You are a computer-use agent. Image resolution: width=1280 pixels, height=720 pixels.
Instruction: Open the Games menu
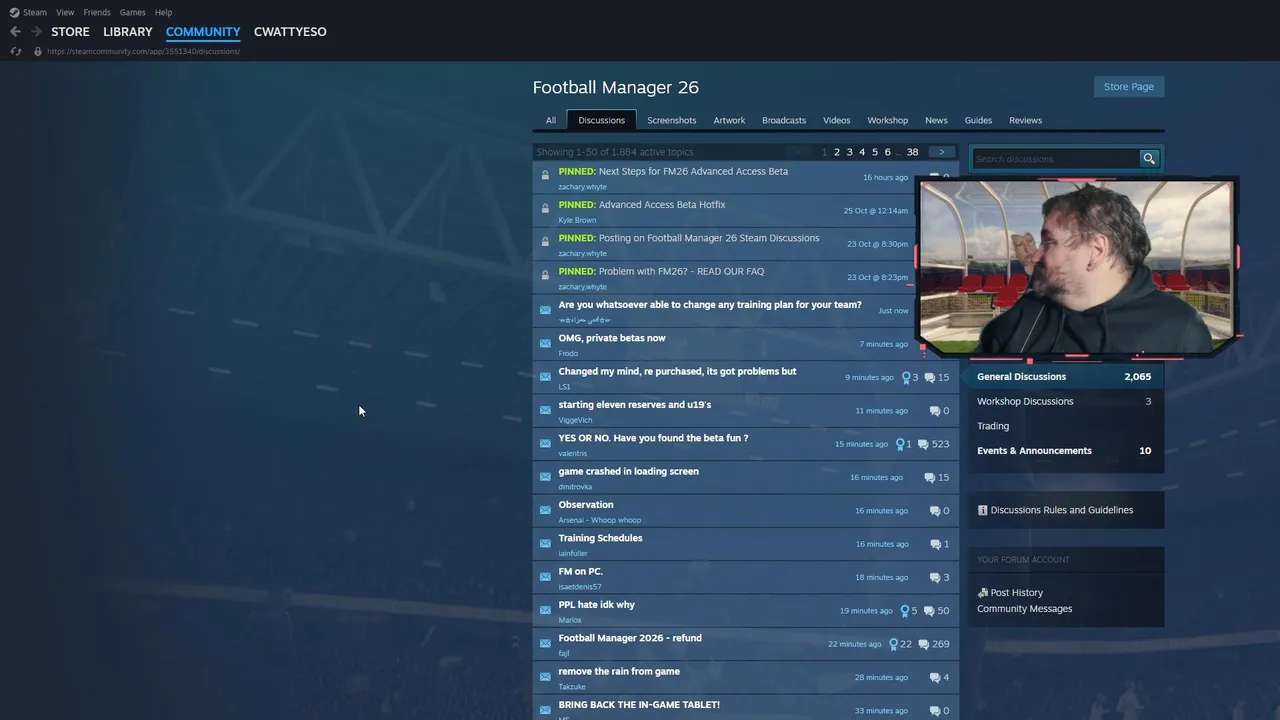pyautogui.click(x=132, y=12)
